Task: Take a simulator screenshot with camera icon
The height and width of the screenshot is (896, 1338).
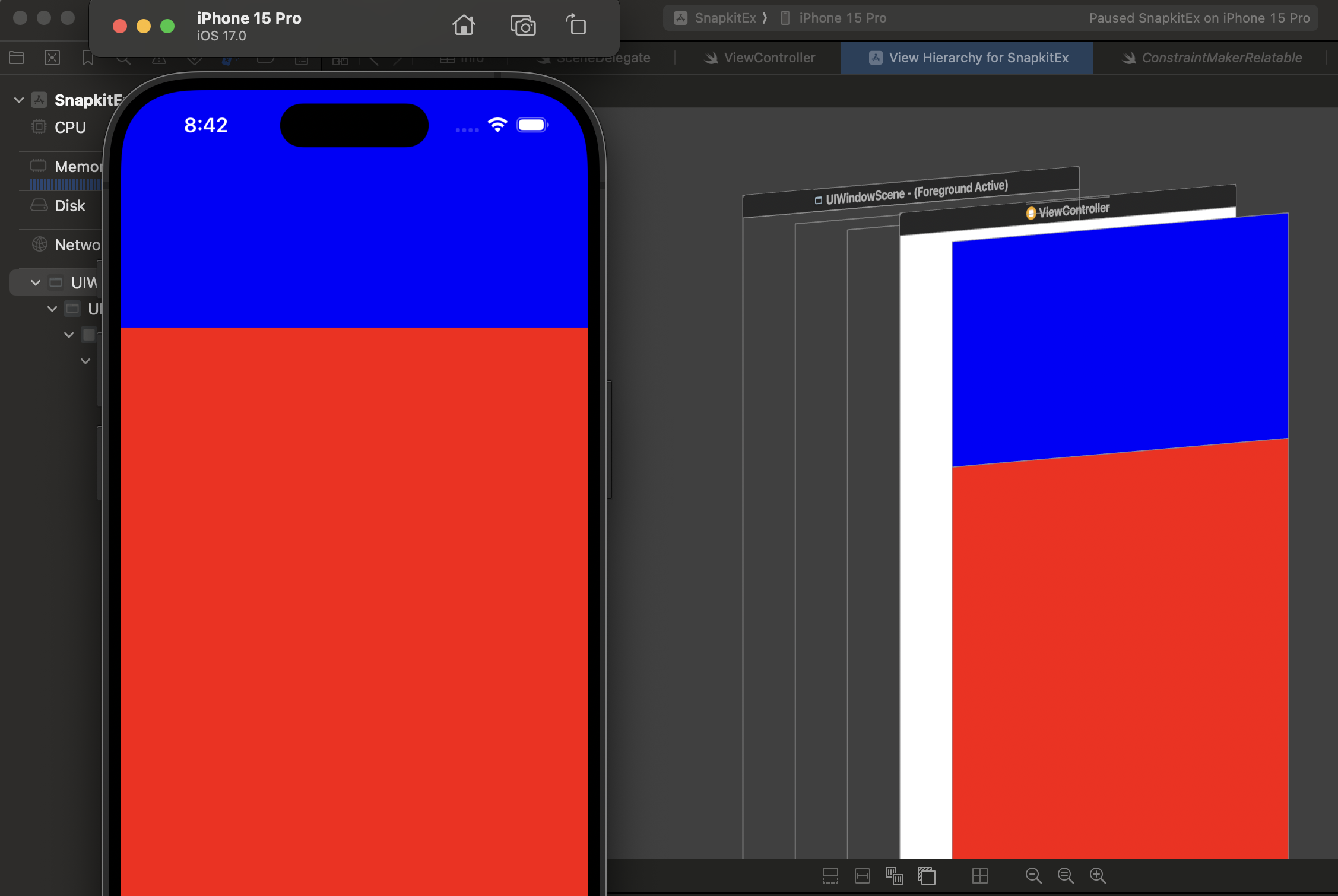Action: pos(522,26)
